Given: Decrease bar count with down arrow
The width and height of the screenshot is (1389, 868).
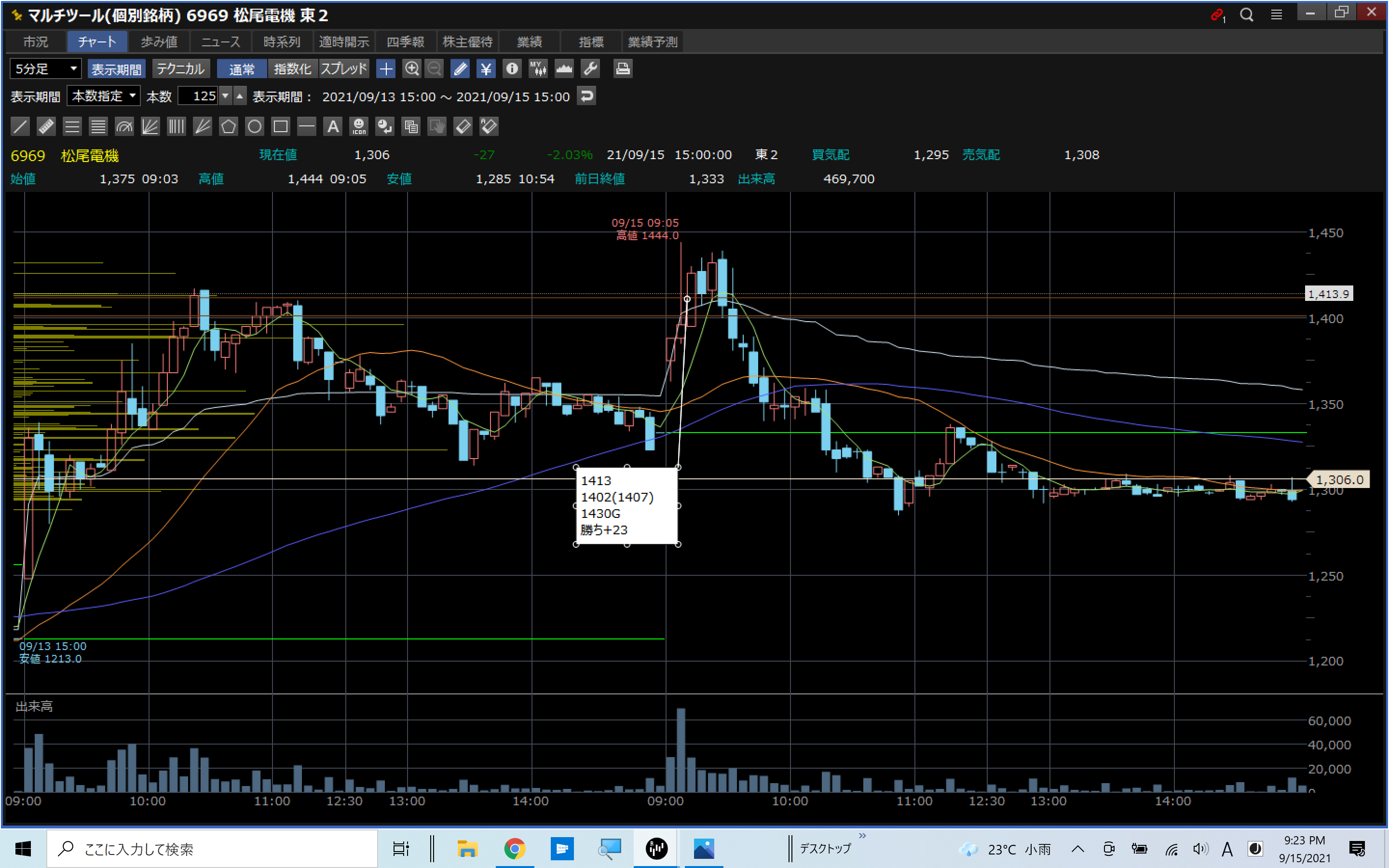Looking at the screenshot, I should [226, 96].
